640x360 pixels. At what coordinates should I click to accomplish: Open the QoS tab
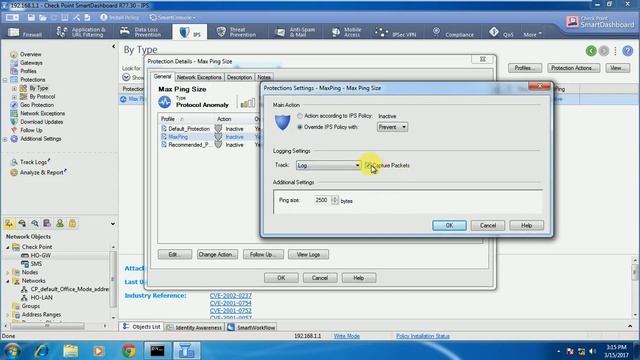pos(501,32)
